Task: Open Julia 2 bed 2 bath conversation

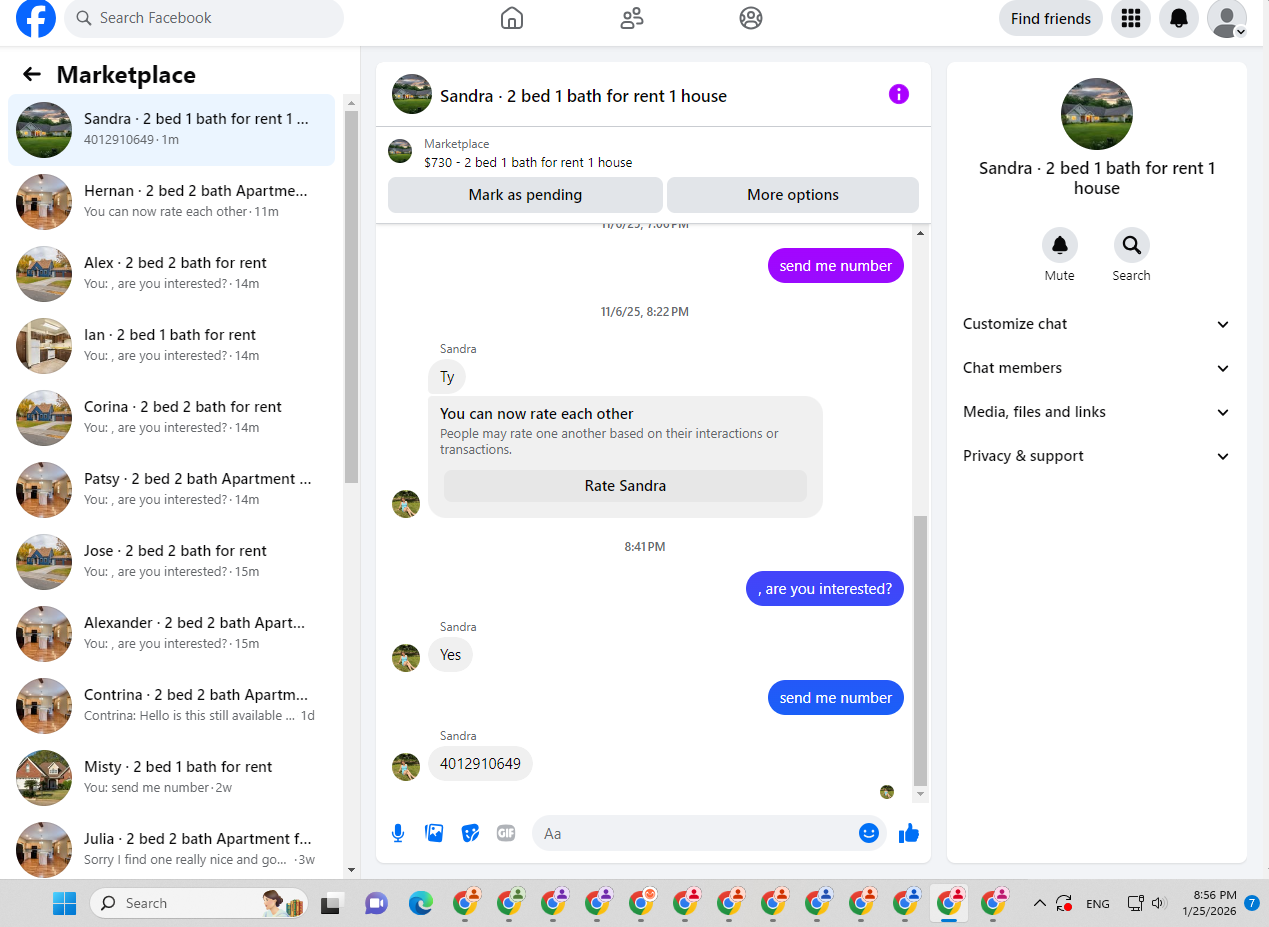Action: tap(171, 850)
